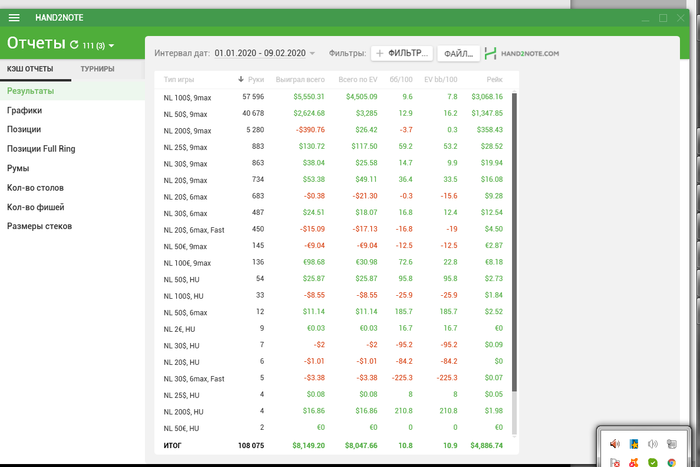
Task: Sort by the Рейк column header
Action: tap(494, 79)
